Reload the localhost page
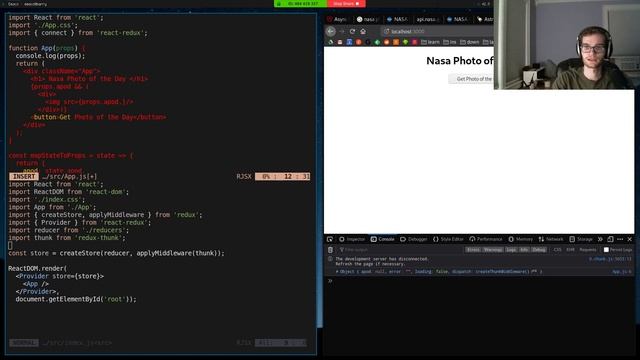Image resolution: width=640 pixels, height=360 pixels. pyautogui.click(x=352, y=31)
